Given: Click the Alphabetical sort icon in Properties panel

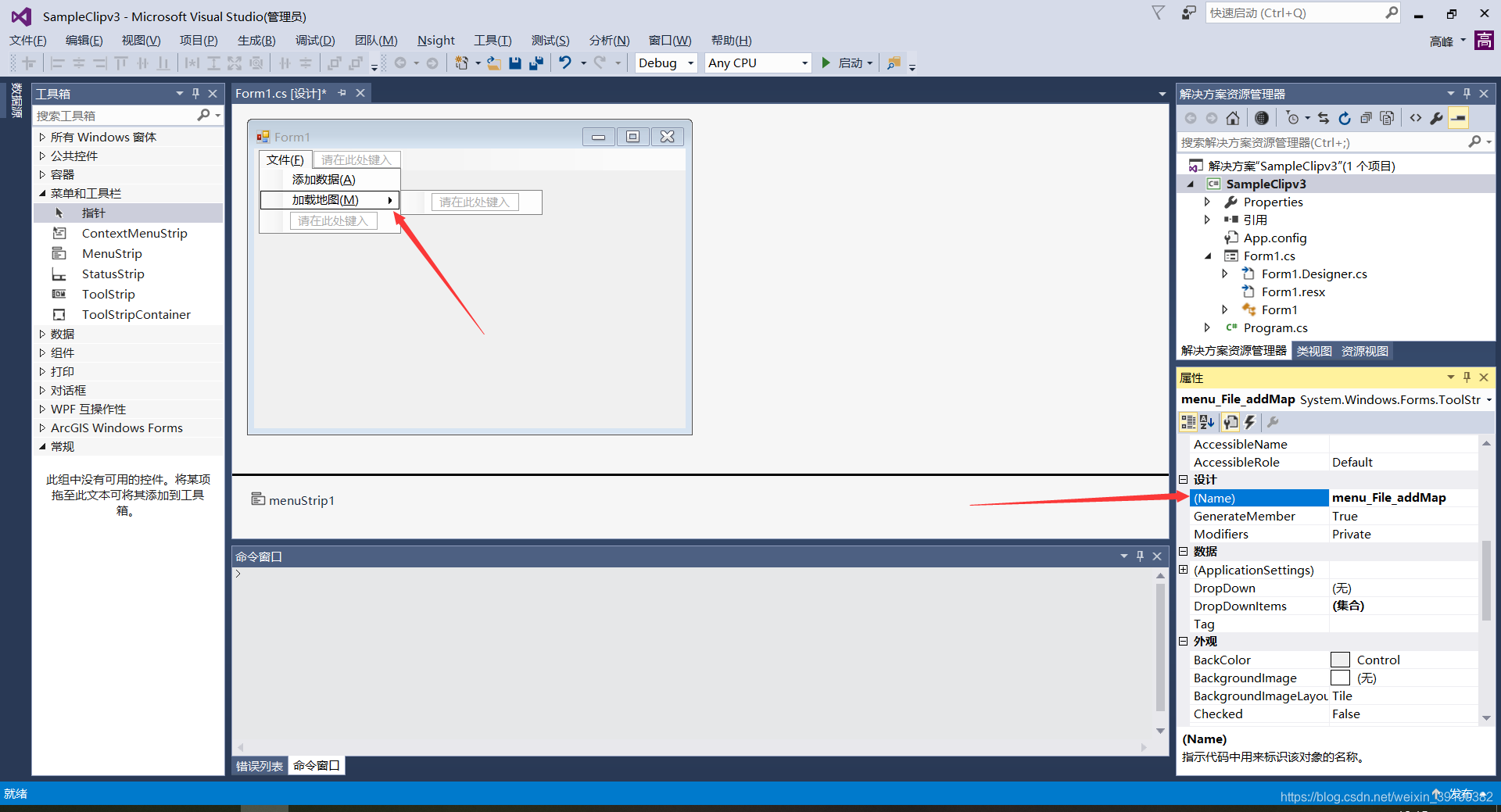Looking at the screenshot, I should pos(1207,422).
